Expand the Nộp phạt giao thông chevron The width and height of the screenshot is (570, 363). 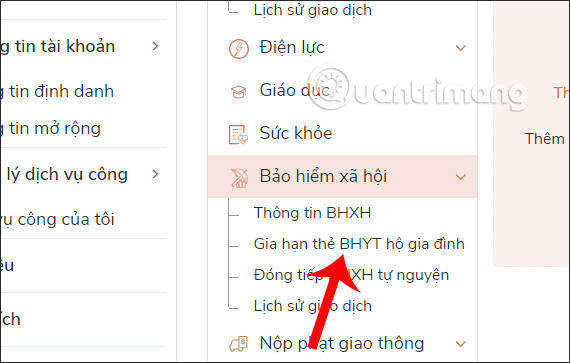pyautogui.click(x=461, y=344)
